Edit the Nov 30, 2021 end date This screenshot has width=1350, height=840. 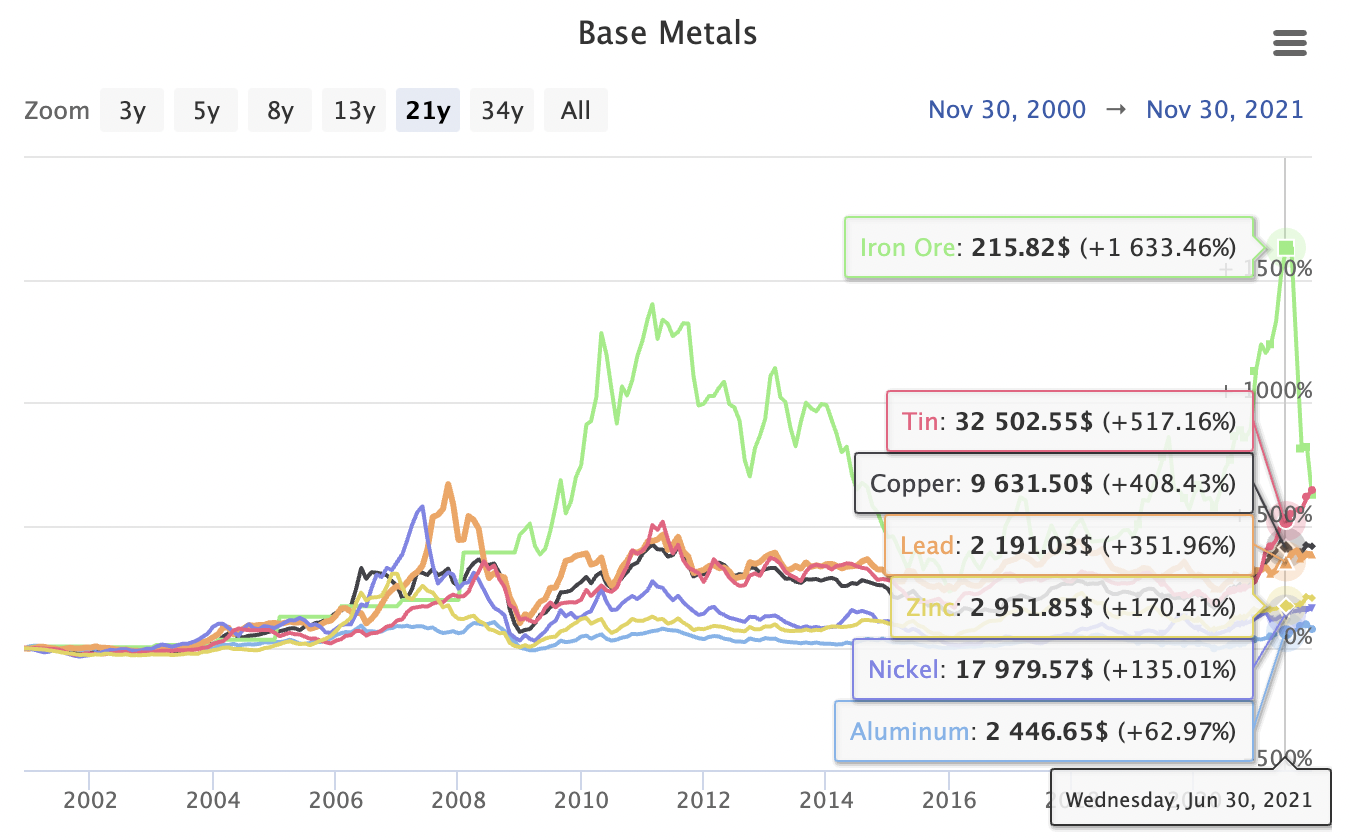(x=1225, y=110)
